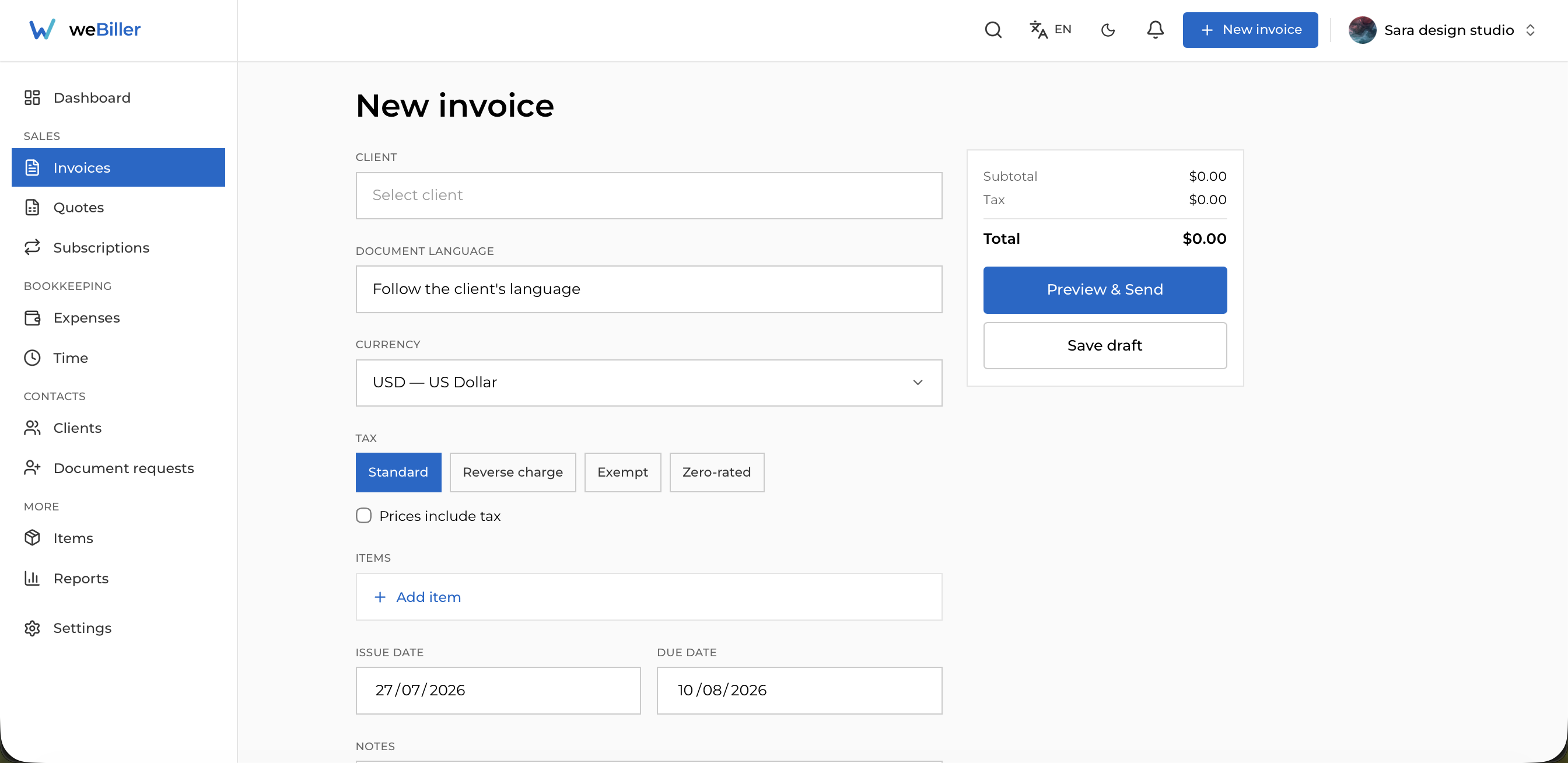Open Settings from sidebar
This screenshot has height=763, width=1568.
click(118, 628)
